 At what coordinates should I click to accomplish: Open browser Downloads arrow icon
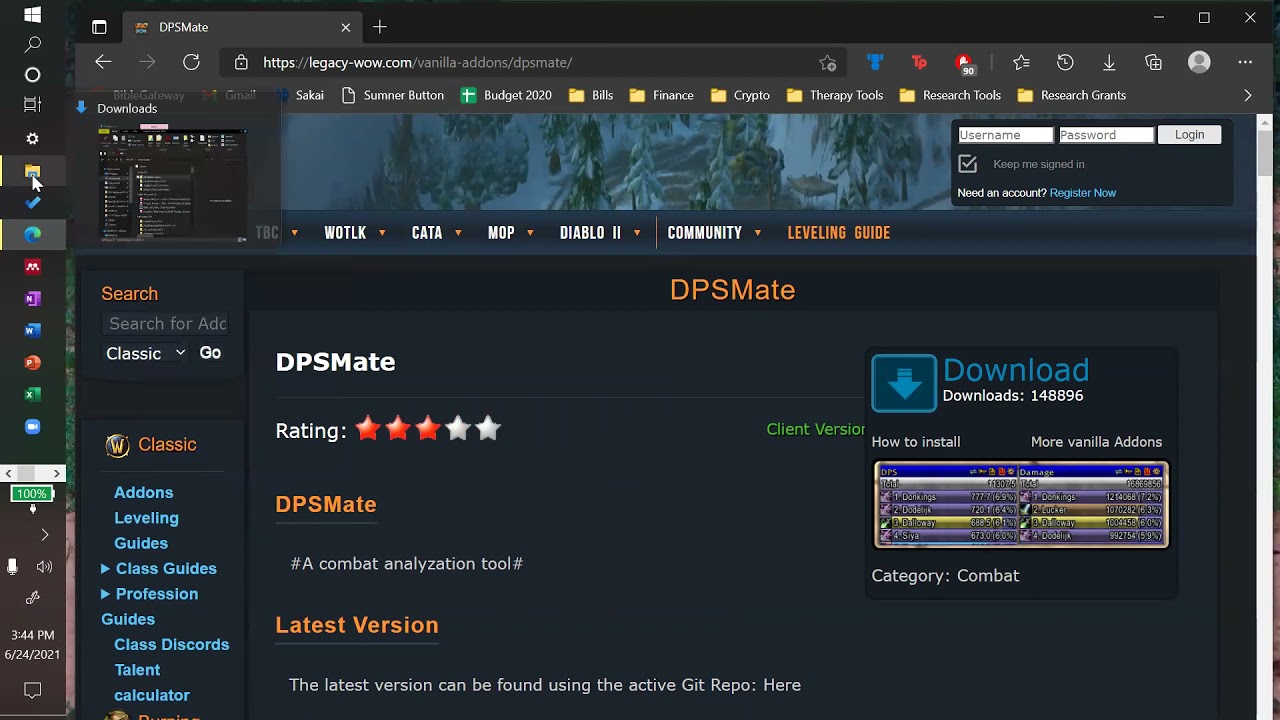(x=1109, y=62)
